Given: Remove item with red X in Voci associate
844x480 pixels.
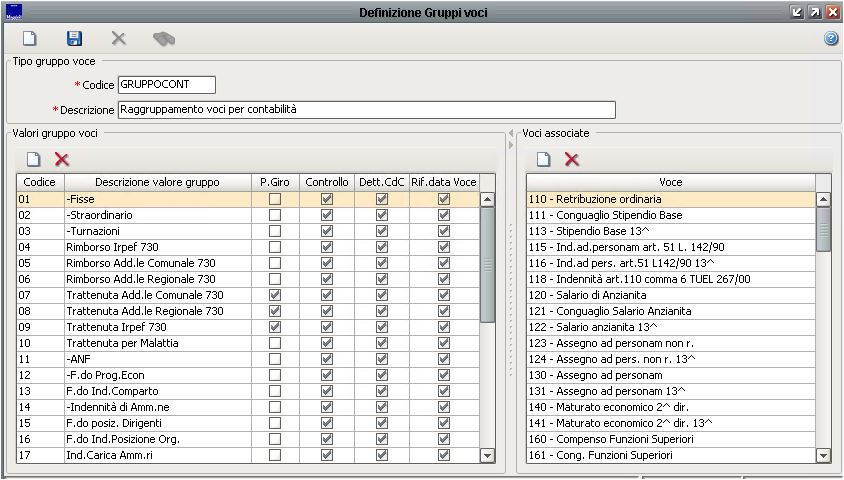Looking at the screenshot, I should 572,159.
